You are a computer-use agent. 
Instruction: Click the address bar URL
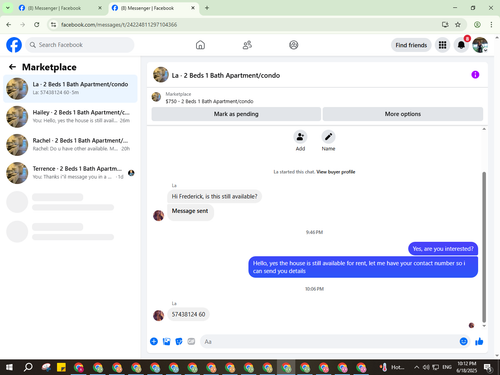click(x=119, y=25)
